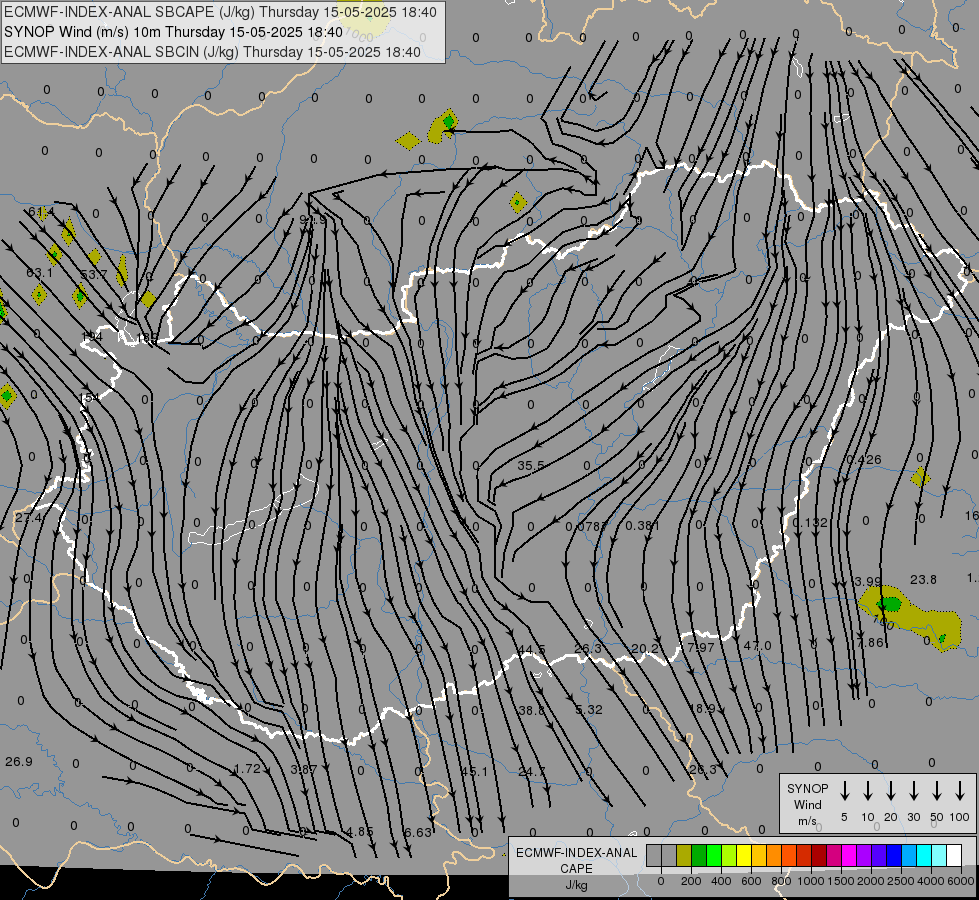Click the 3.99 value on the map
This screenshot has width=979, height=900.
click(x=868, y=581)
